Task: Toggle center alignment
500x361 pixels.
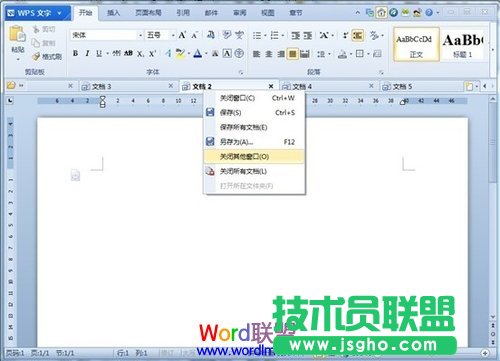Action: [x=269, y=54]
